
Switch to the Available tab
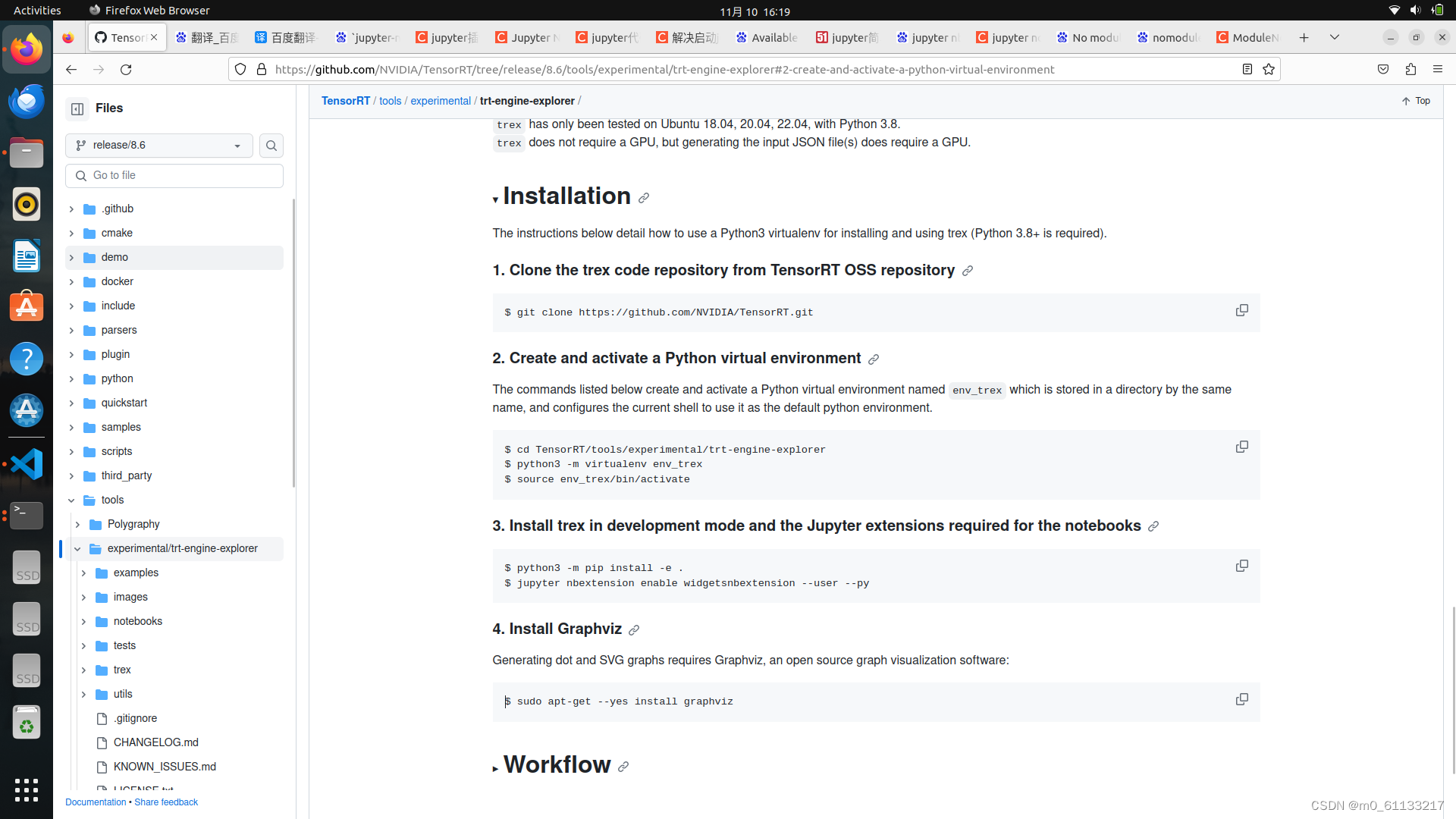(767, 37)
